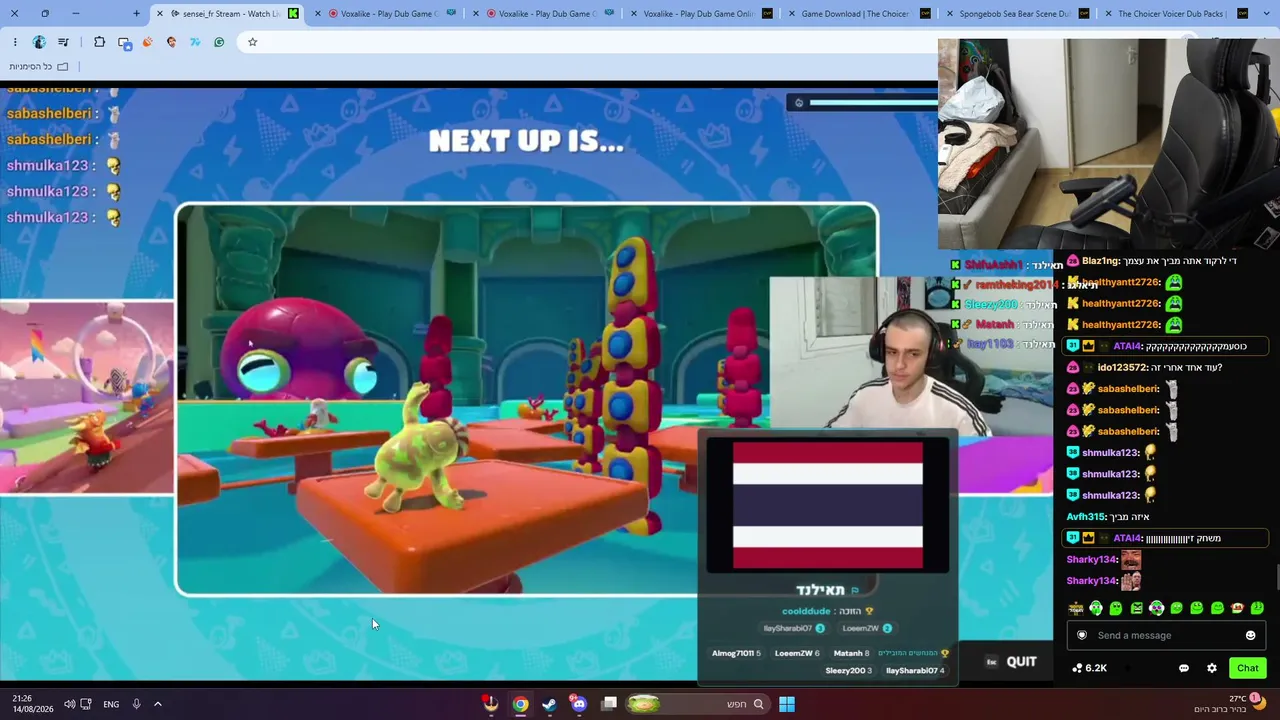Expand the tab search chevron
This screenshot has width=1280, height=720.
[x=1268, y=14]
